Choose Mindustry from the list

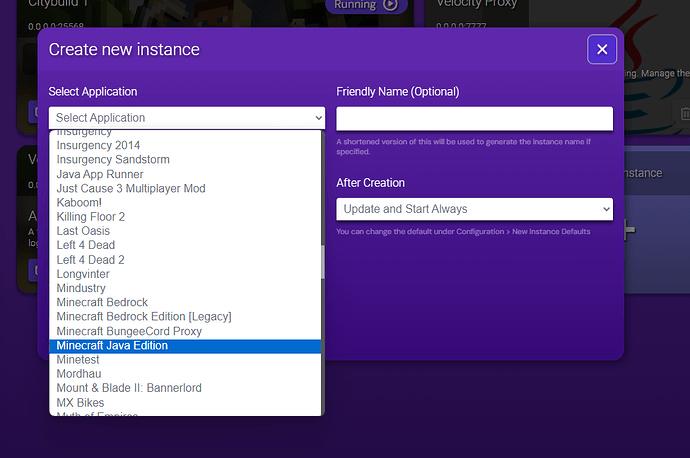point(185,288)
